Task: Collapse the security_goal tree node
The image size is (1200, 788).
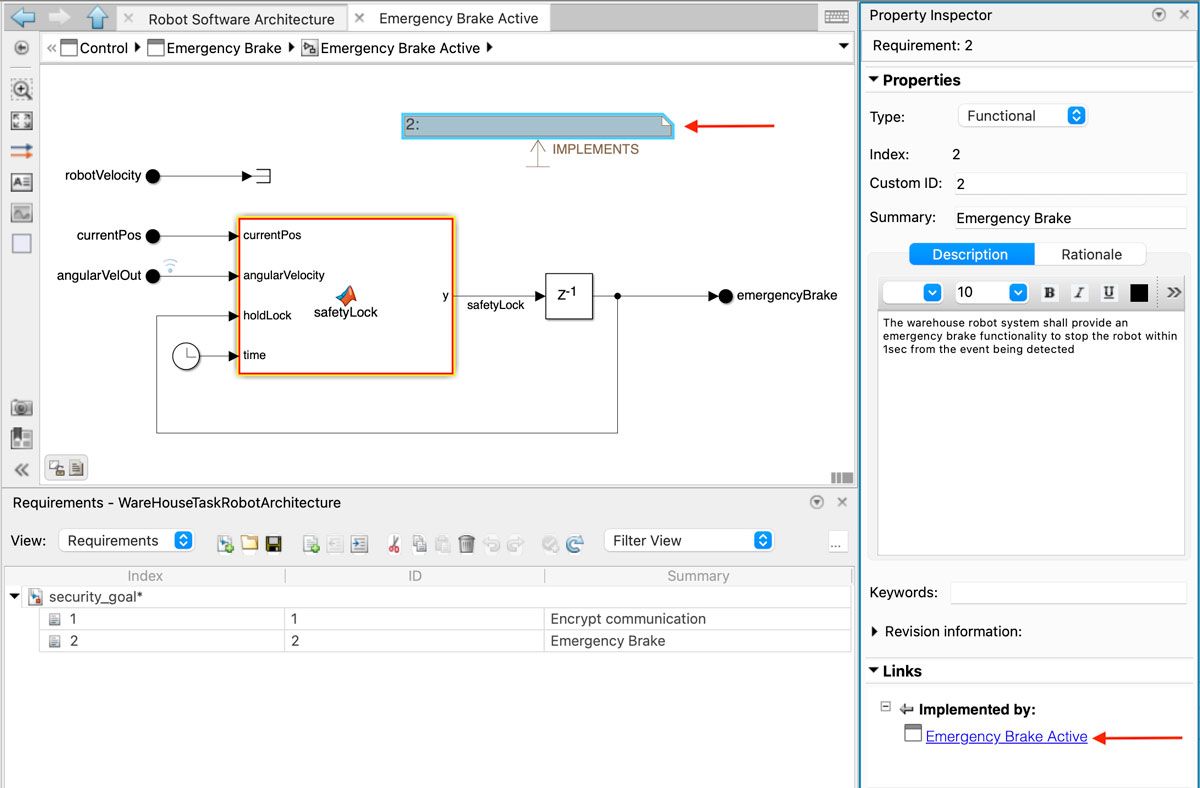Action: coord(15,597)
